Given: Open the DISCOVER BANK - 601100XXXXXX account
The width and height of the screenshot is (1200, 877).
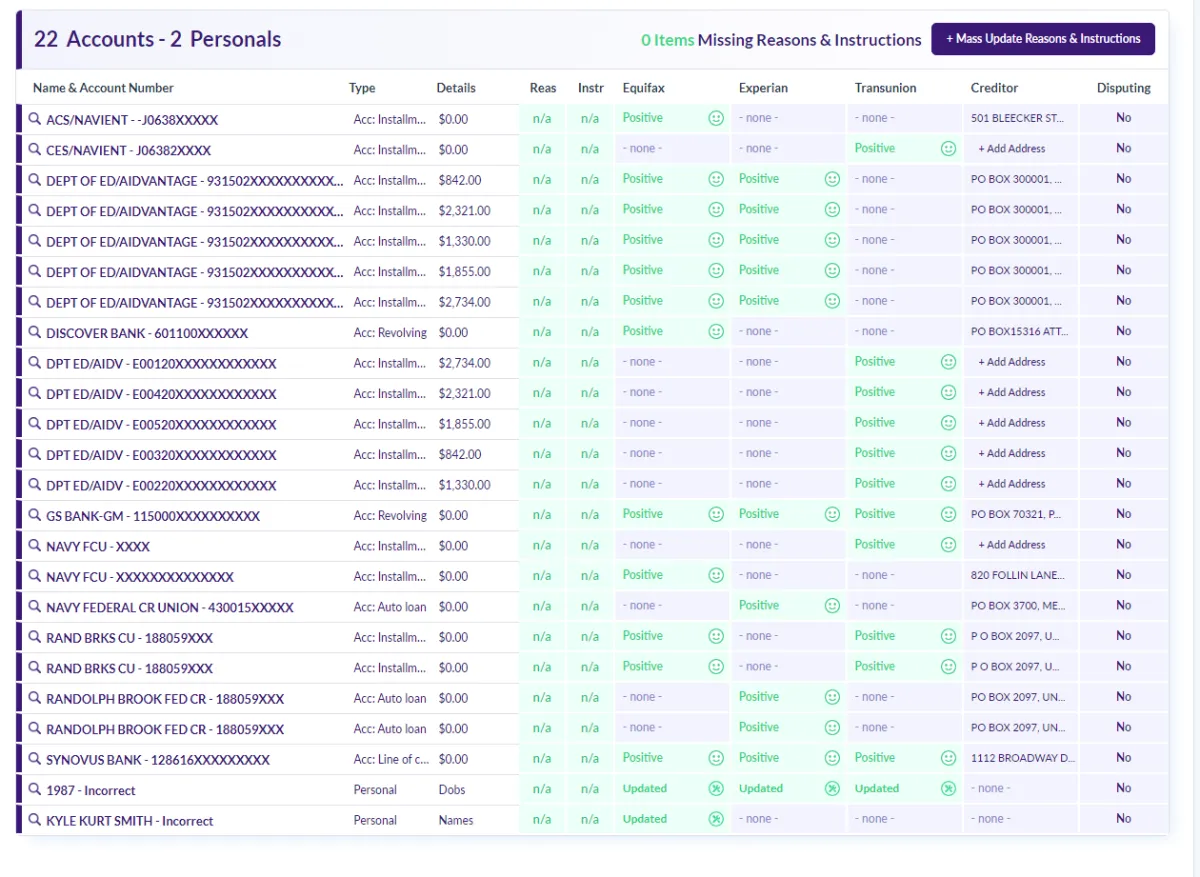Looking at the screenshot, I should tap(147, 333).
